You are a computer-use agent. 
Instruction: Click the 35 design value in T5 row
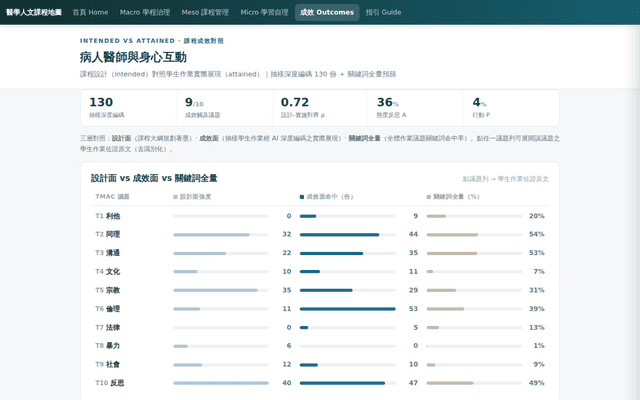click(x=287, y=290)
